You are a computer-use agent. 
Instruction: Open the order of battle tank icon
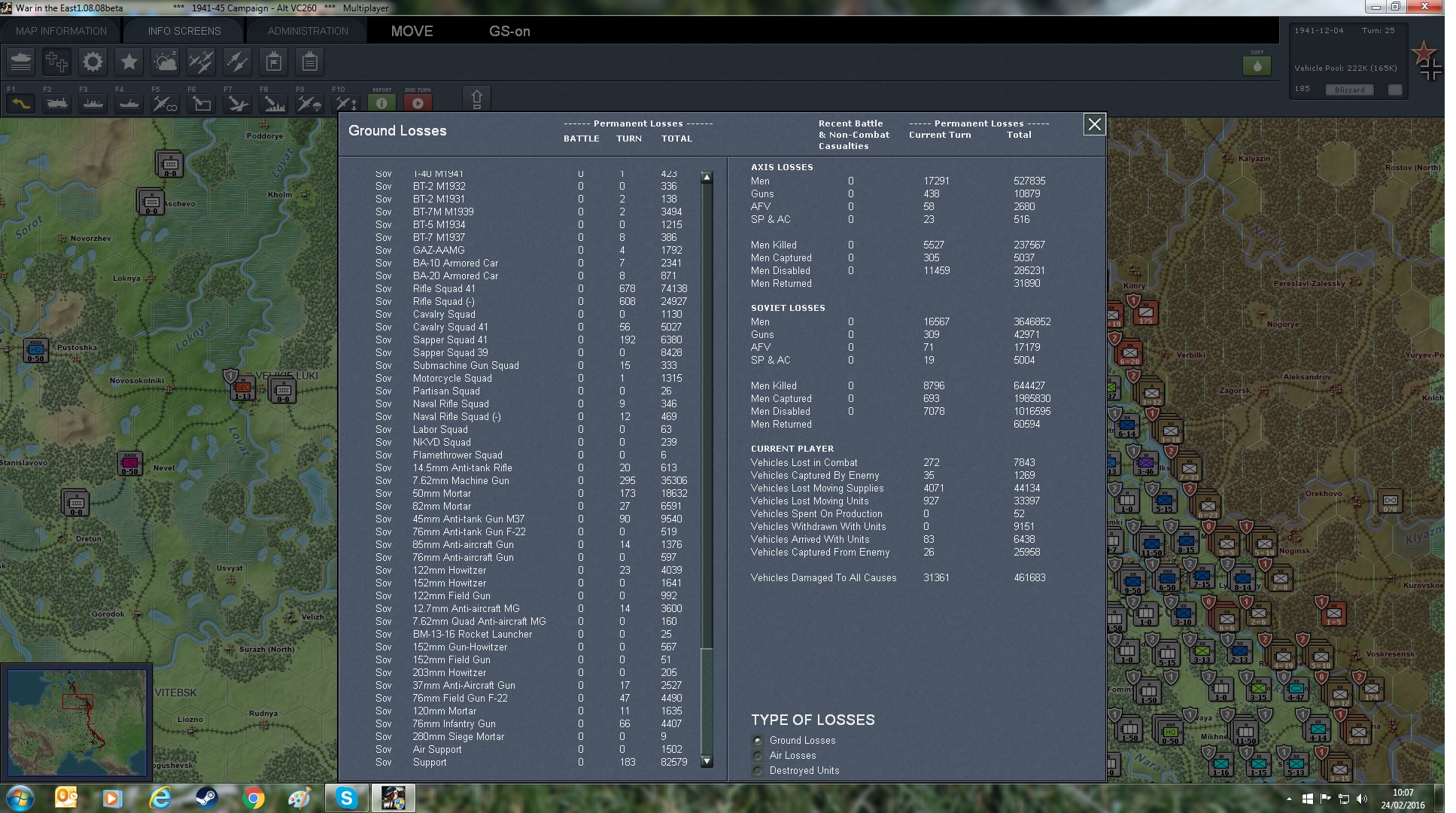(x=21, y=62)
